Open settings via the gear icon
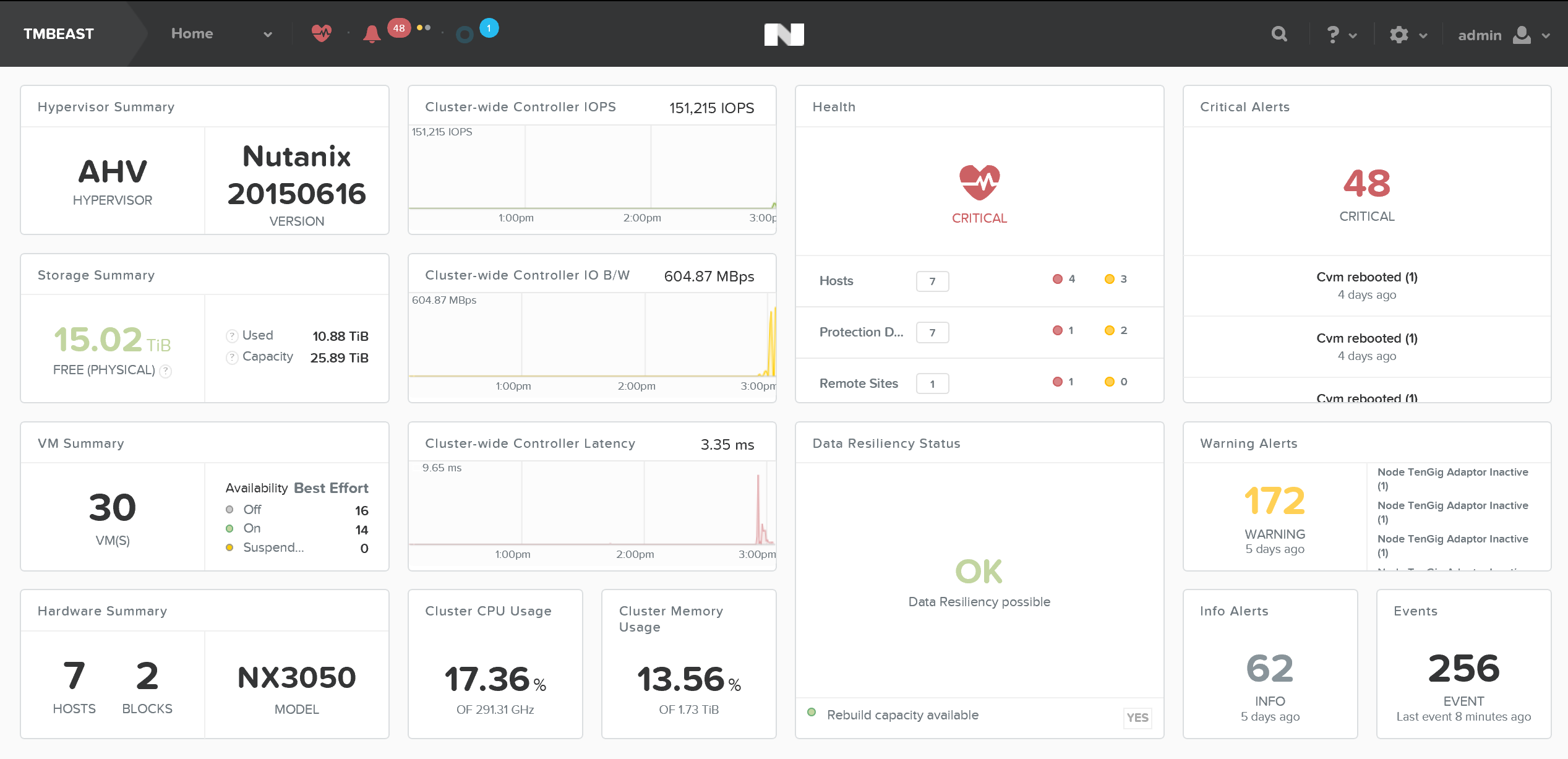Screen dimensions: 1568x759 [x=1398, y=35]
